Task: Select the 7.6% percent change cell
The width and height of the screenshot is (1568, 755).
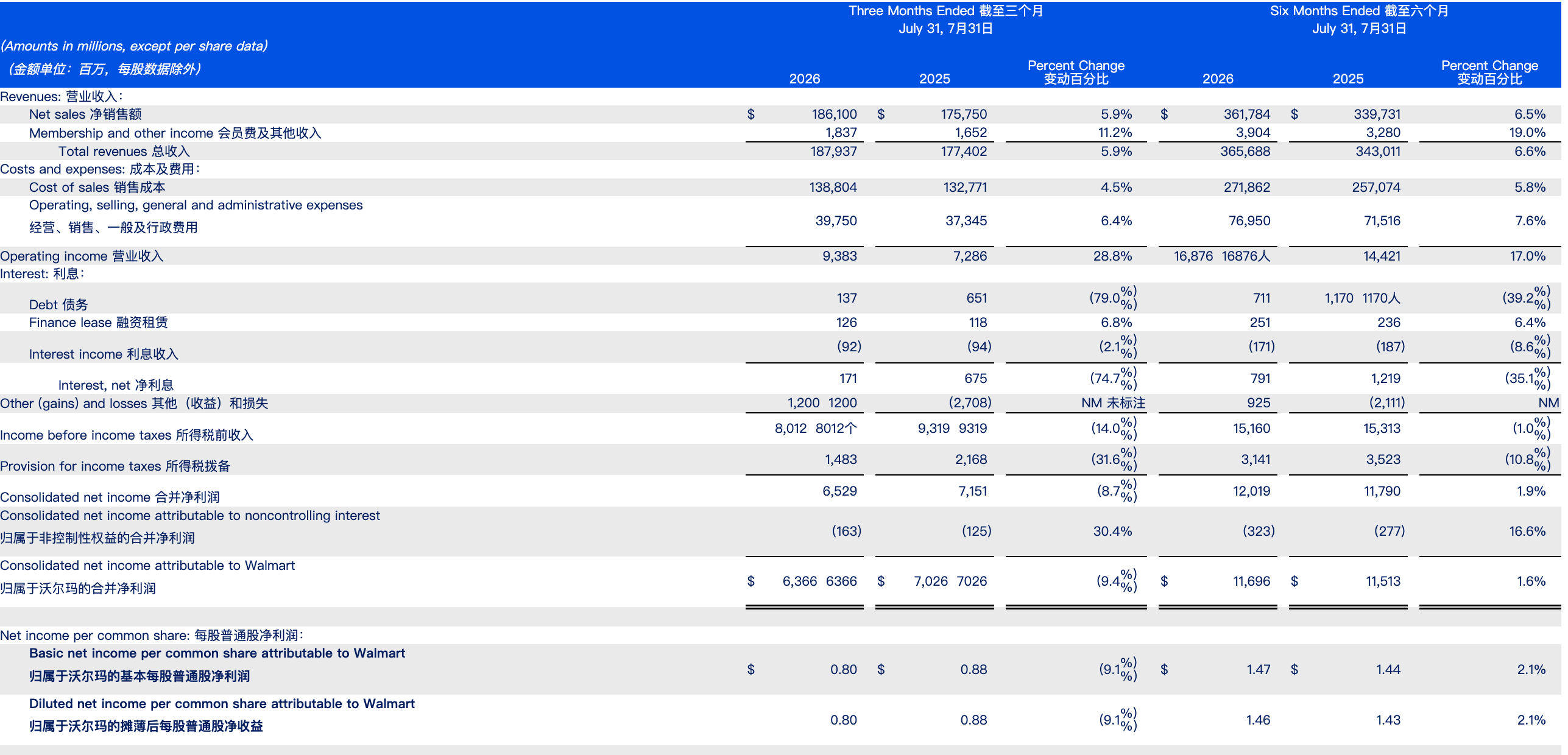Action: tap(1530, 221)
